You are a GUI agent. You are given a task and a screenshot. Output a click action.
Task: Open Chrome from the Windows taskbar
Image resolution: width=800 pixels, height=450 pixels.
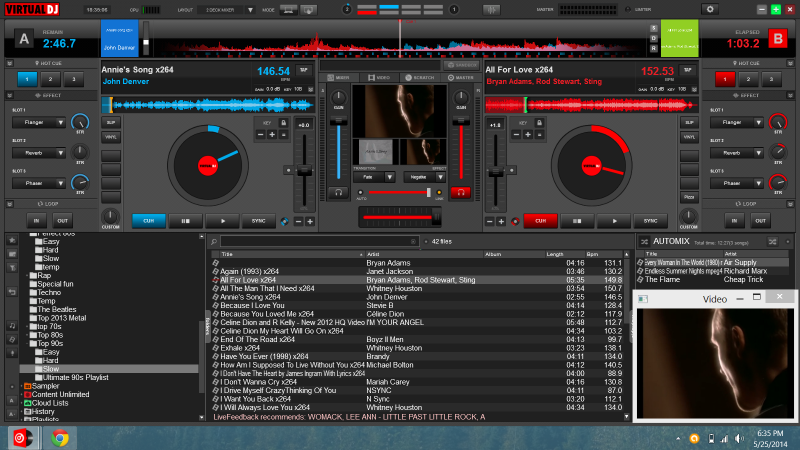[x=60, y=438]
